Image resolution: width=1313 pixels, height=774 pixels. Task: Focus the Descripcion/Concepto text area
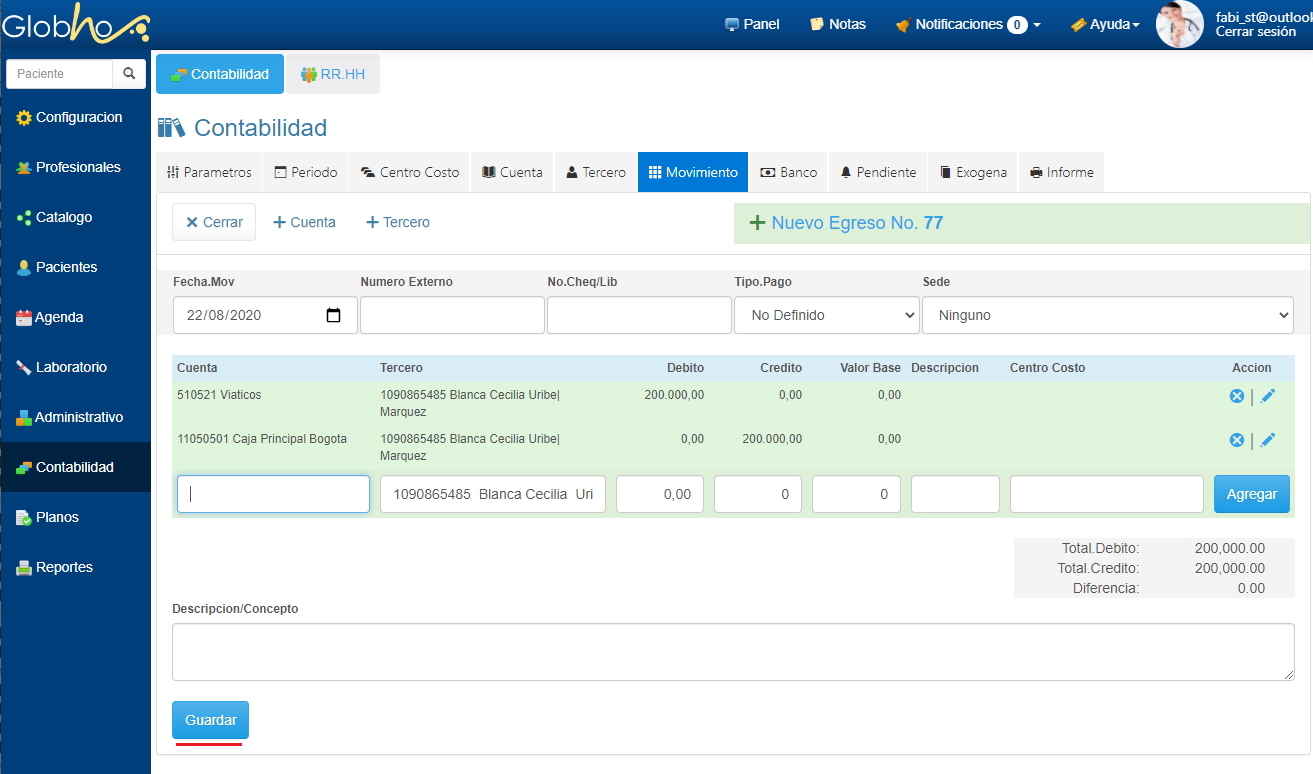[x=733, y=652]
